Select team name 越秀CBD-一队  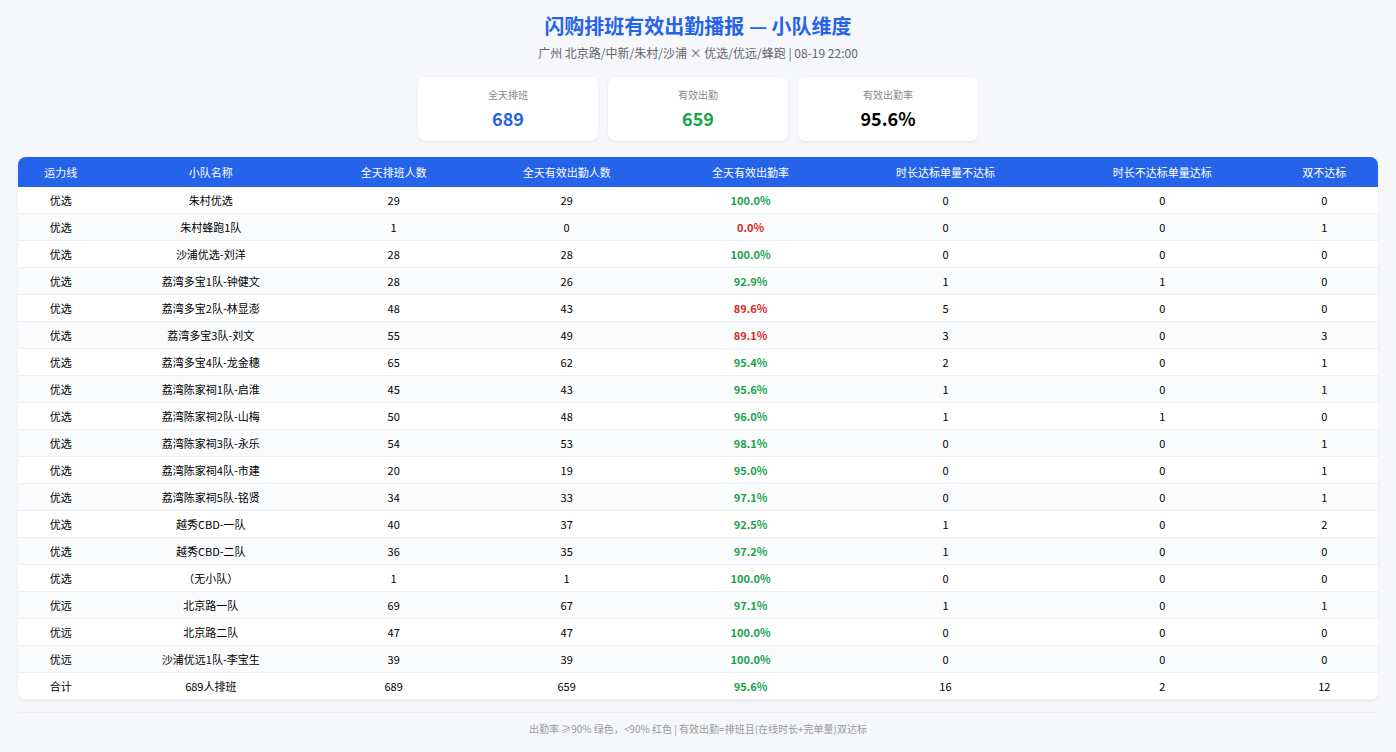[211, 525]
